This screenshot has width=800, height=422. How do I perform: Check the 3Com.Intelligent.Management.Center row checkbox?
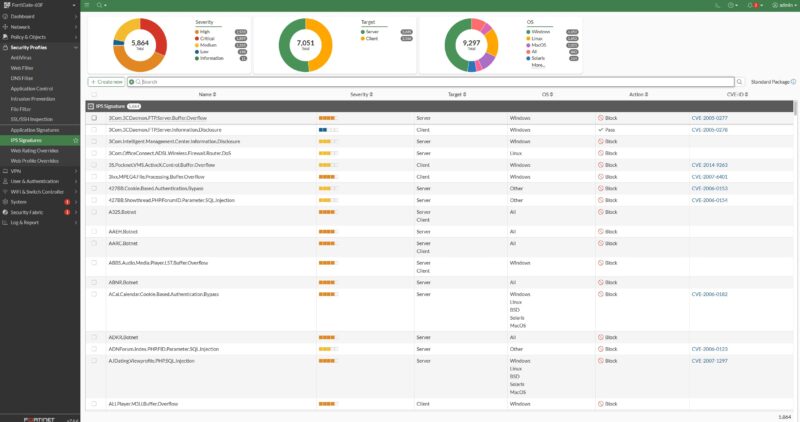click(94, 141)
